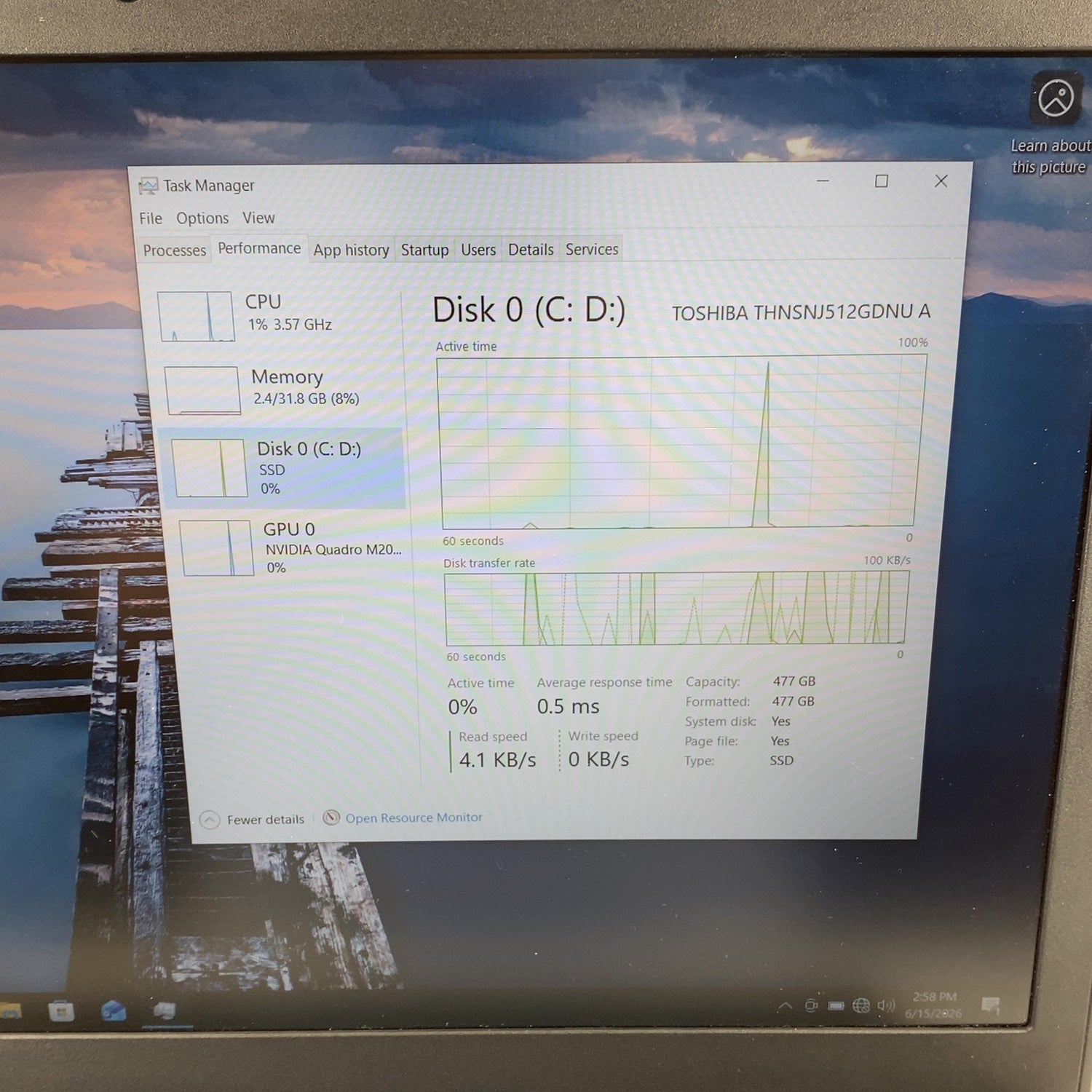Click 'Average response time' label
The height and width of the screenshot is (1092, 1092).
pos(604,682)
